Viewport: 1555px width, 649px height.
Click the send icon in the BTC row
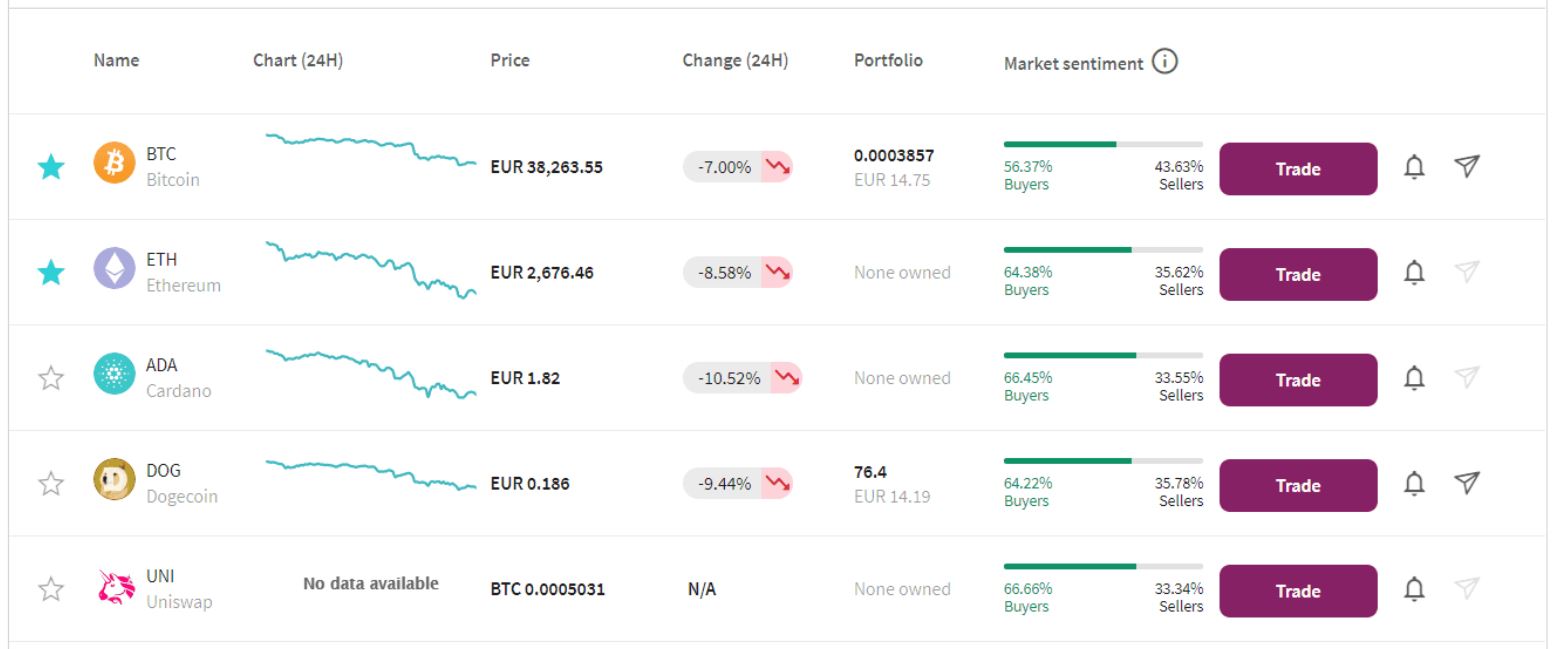pyautogui.click(x=1467, y=167)
